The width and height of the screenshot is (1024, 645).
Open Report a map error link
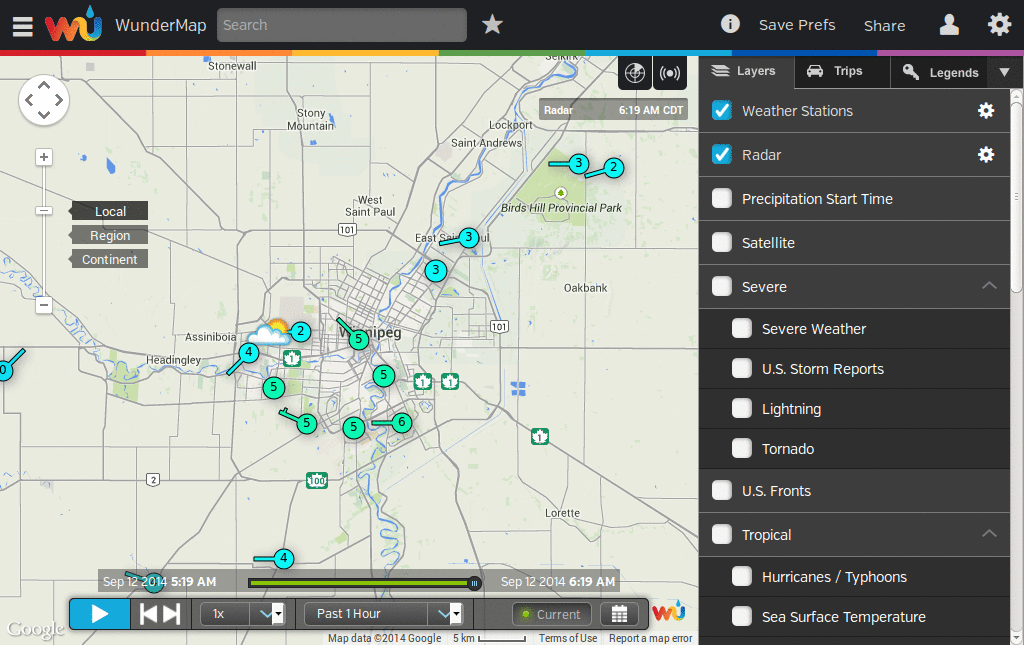click(x=650, y=638)
